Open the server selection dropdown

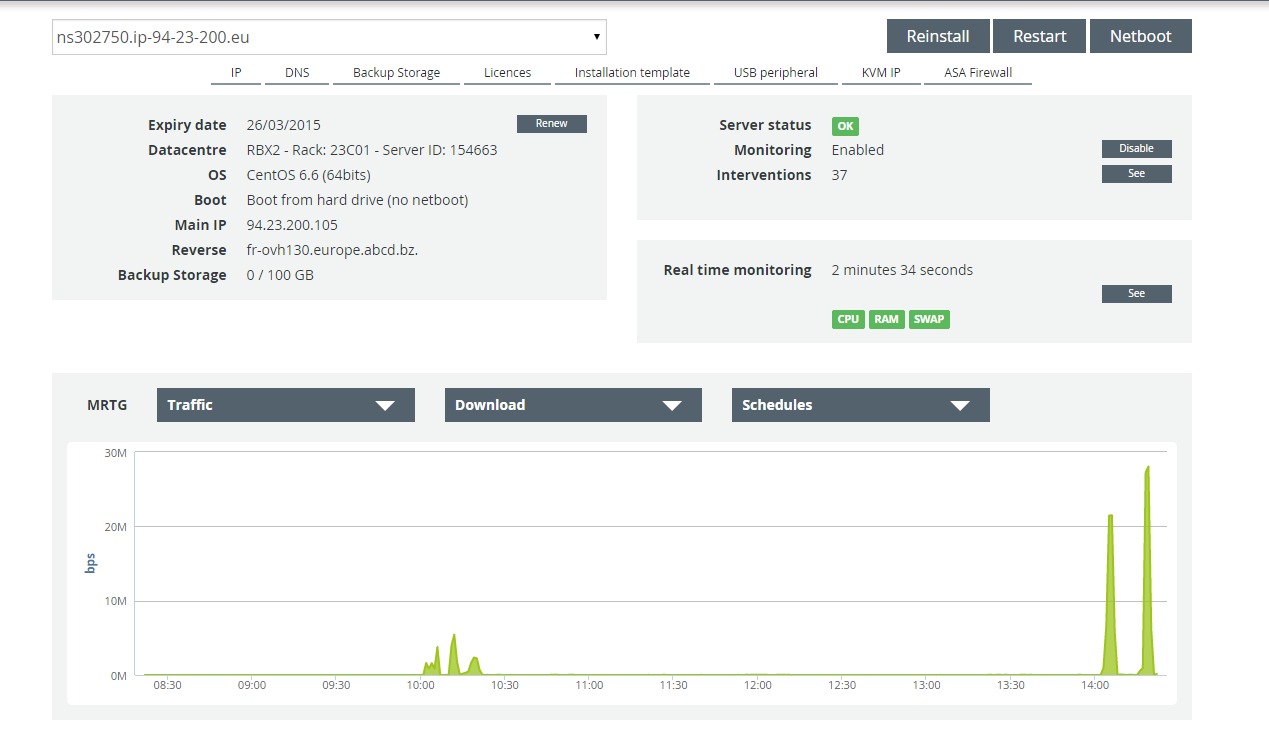pos(329,38)
